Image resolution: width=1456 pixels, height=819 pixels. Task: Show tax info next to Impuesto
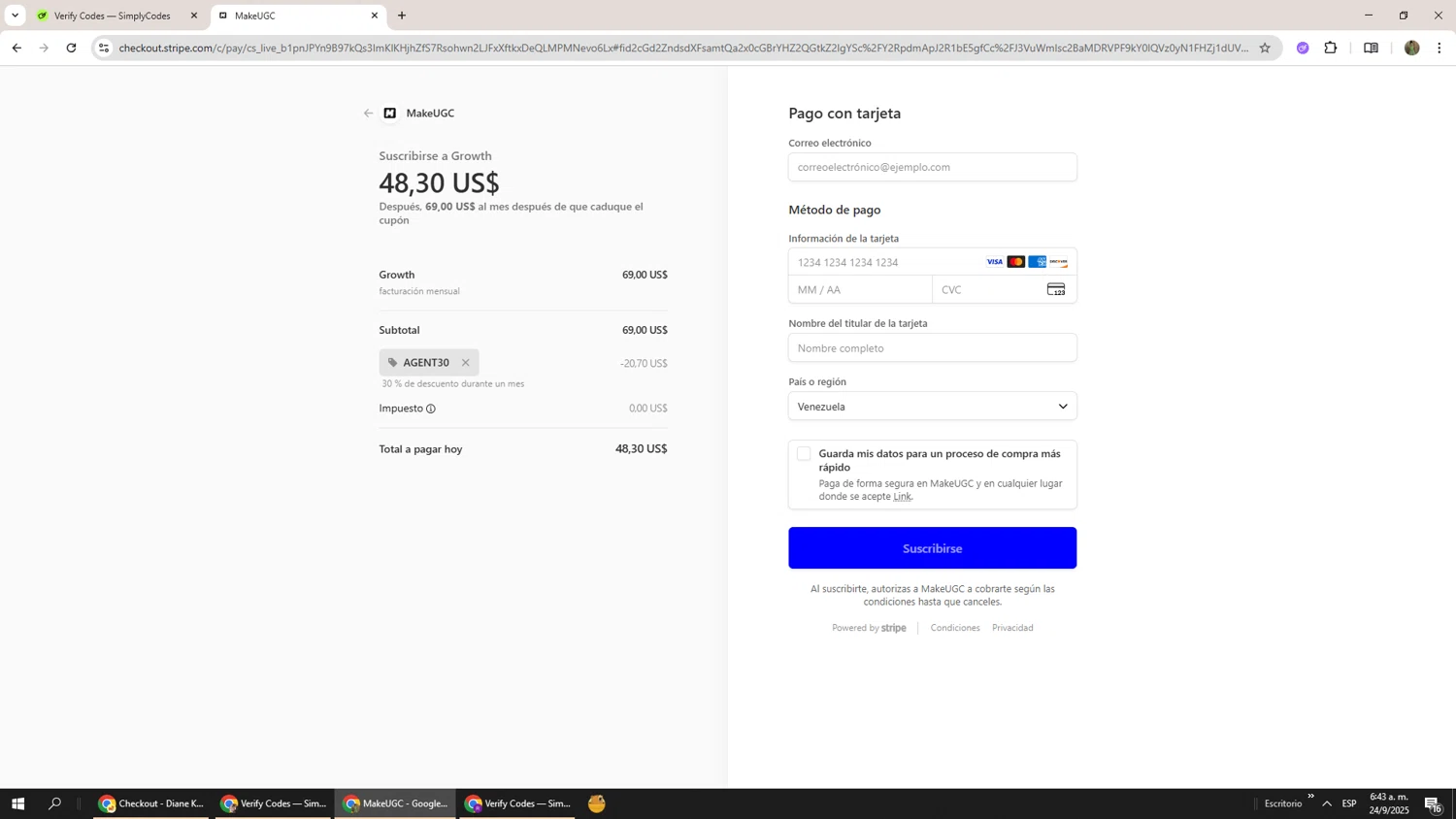(x=431, y=409)
